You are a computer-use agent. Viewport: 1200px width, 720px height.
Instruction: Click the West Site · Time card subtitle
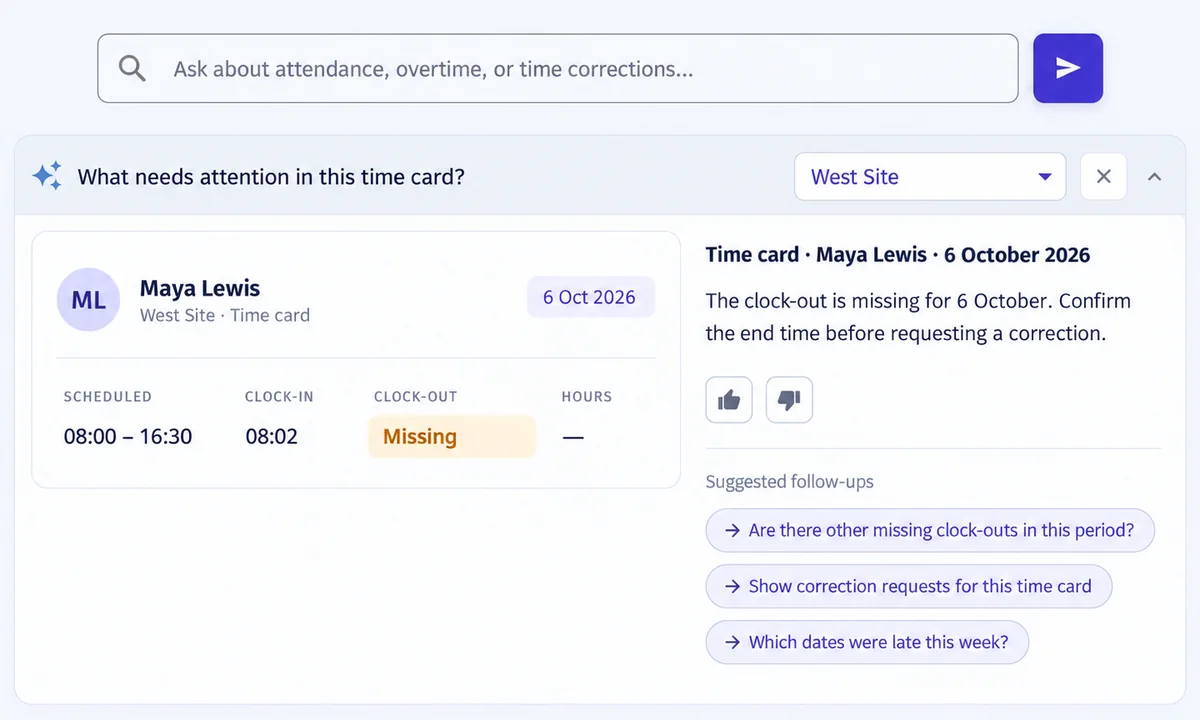225,315
